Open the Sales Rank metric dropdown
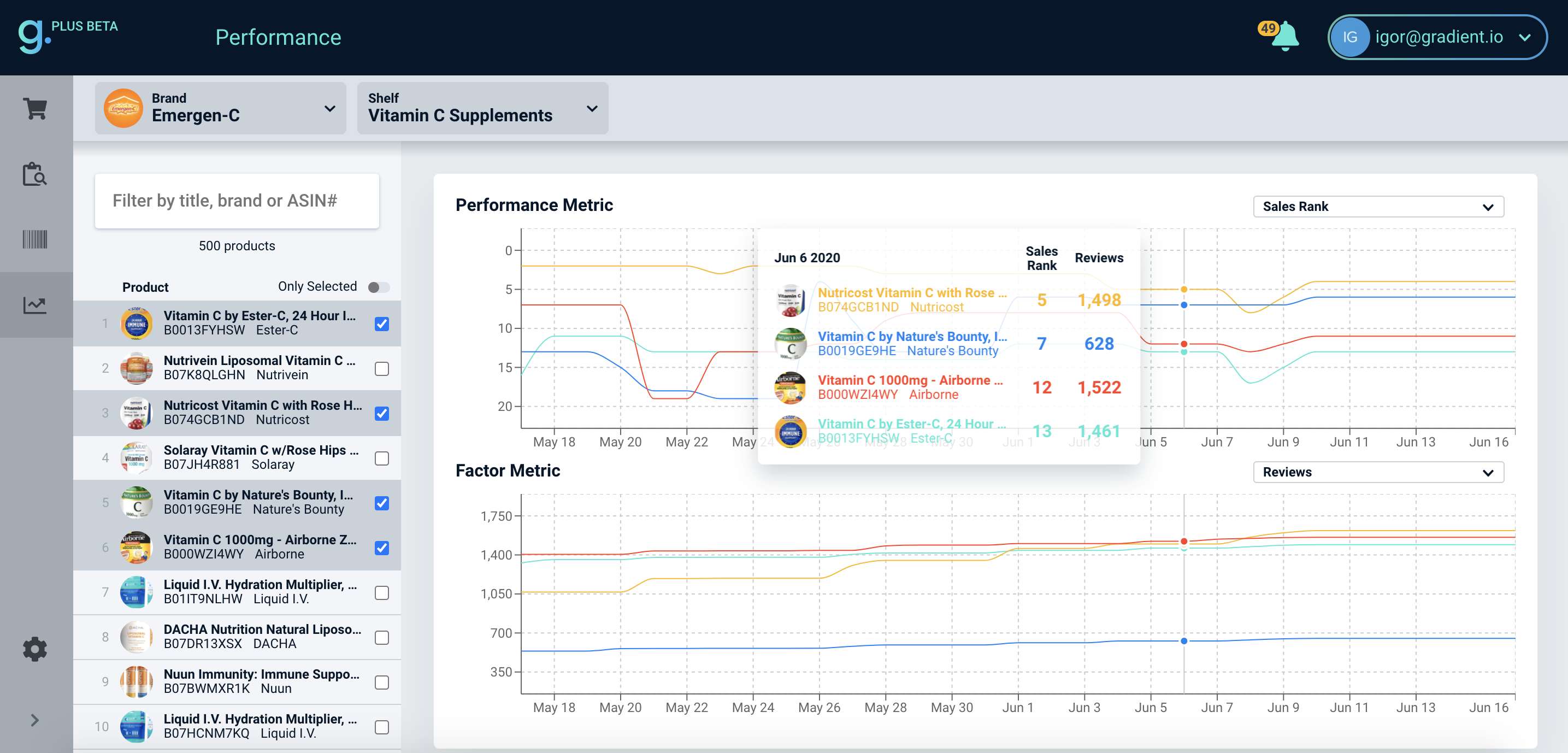This screenshot has height=753, width=1568. pyautogui.click(x=1378, y=207)
